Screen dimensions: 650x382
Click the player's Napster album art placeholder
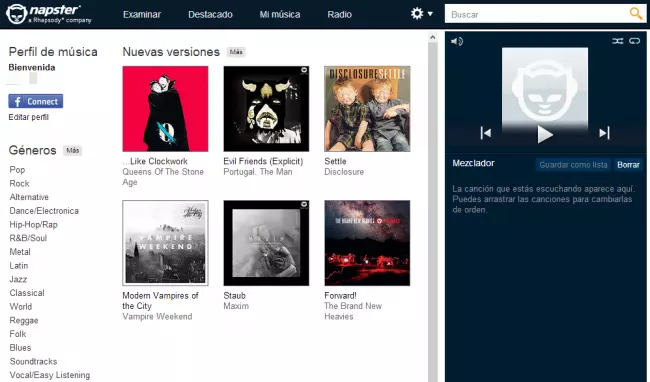(545, 90)
